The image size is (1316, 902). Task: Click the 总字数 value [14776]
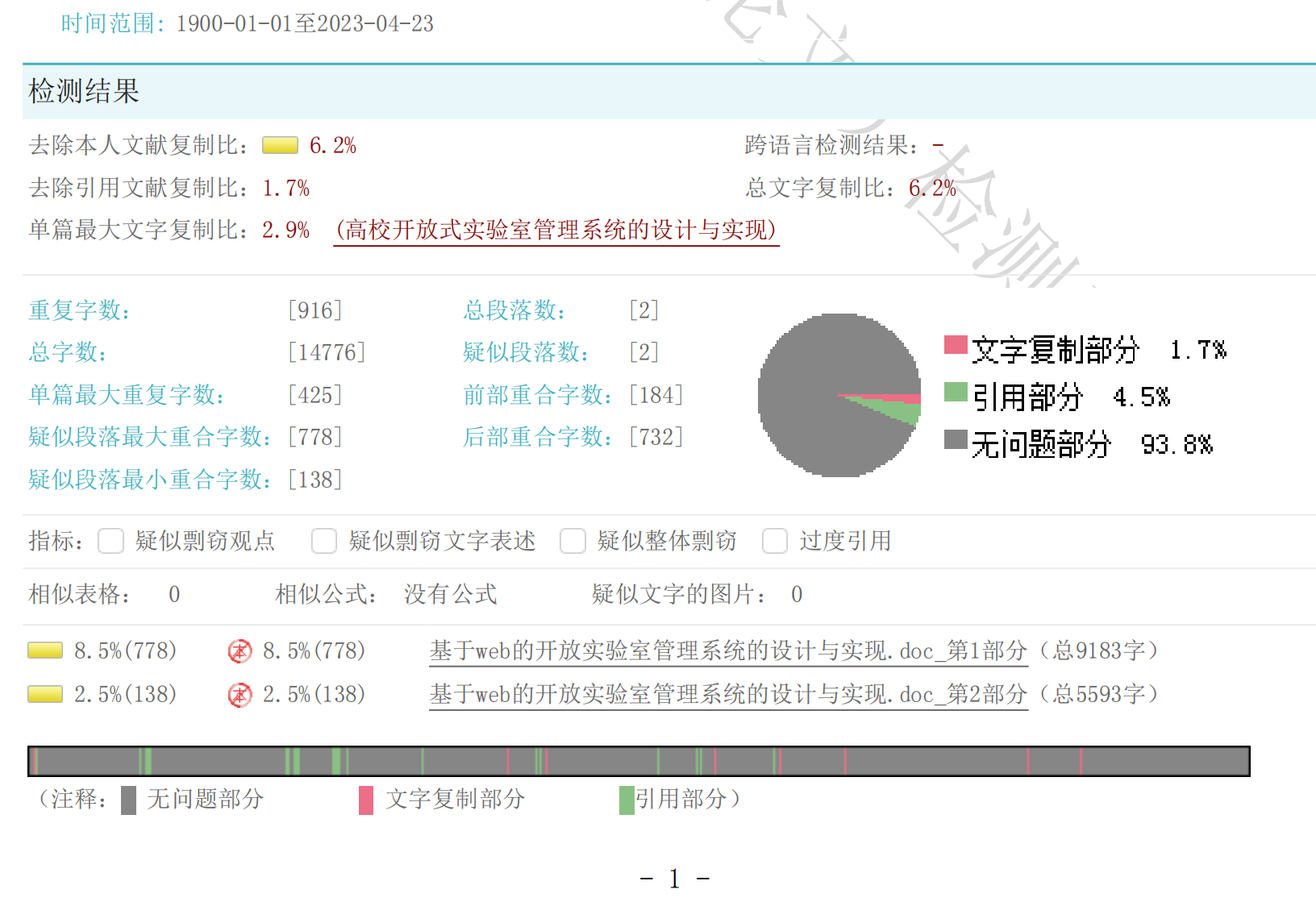tap(327, 352)
